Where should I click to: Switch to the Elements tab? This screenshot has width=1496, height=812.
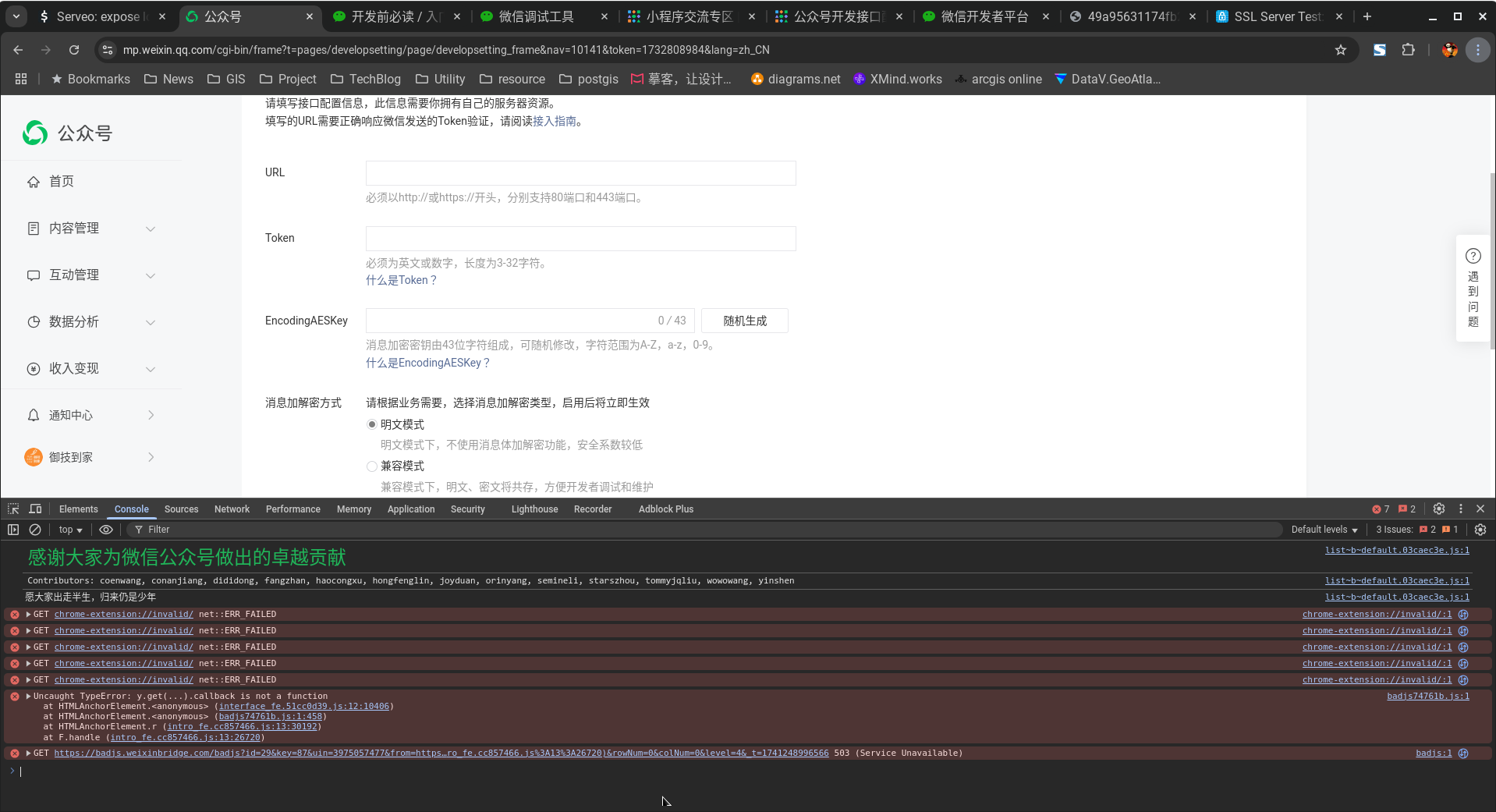click(x=79, y=509)
